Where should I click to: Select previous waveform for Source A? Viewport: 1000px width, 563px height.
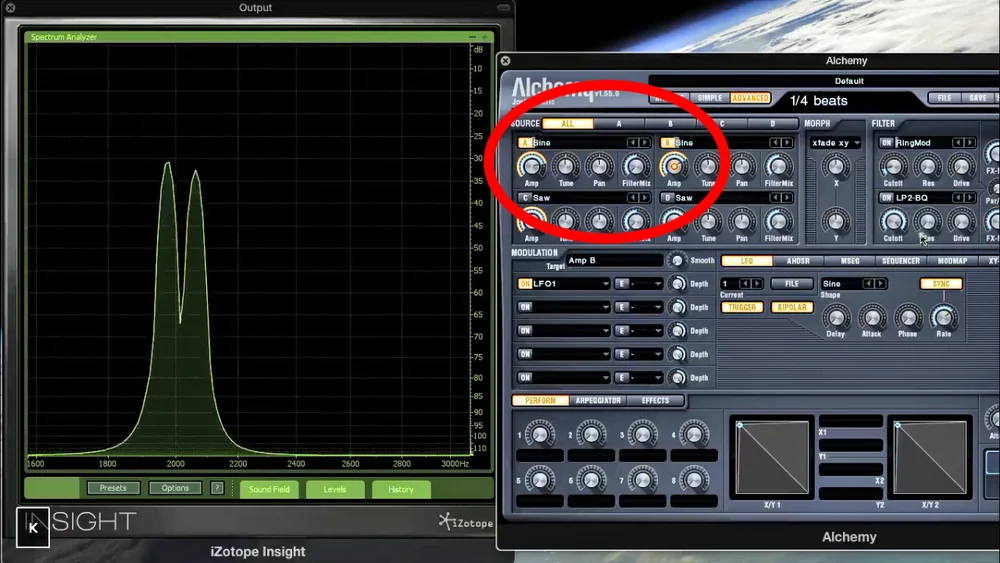click(632, 143)
